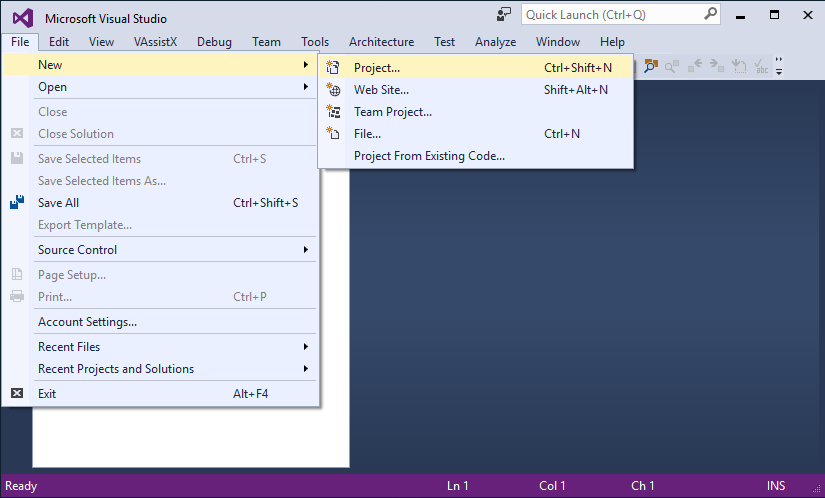The height and width of the screenshot is (498, 825).
Task: Click the Web Site globe icon
Action: (334, 90)
